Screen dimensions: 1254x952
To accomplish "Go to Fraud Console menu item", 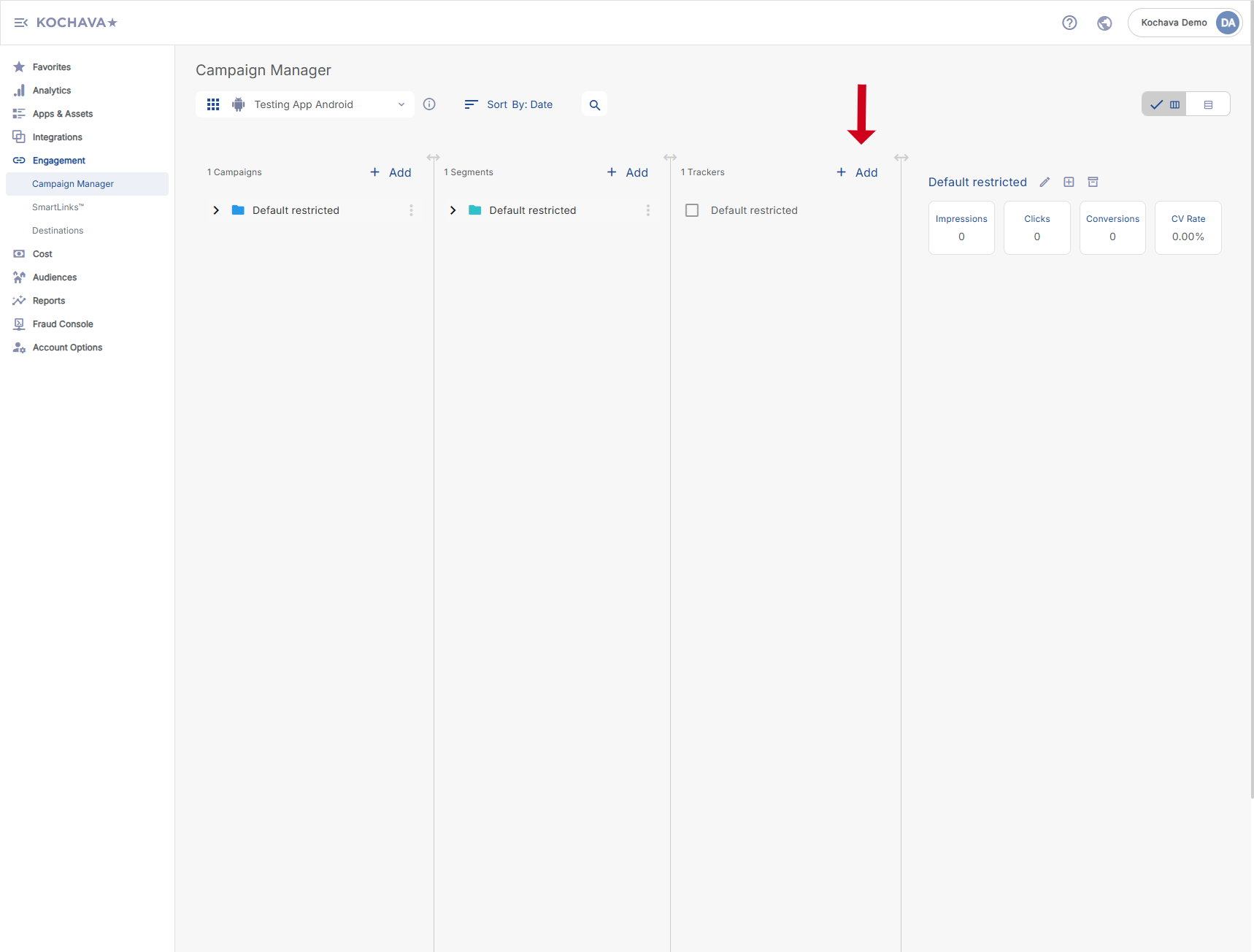I will [63, 324].
